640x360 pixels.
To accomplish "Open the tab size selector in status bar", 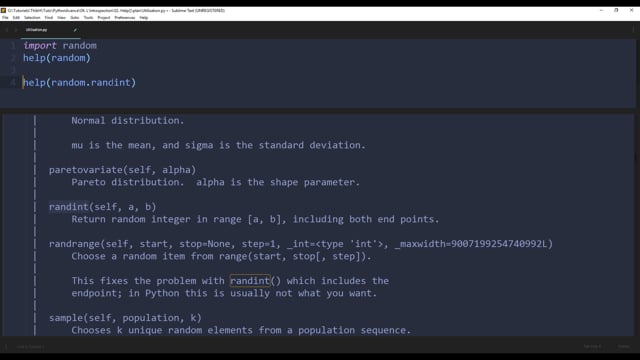I will (592, 347).
